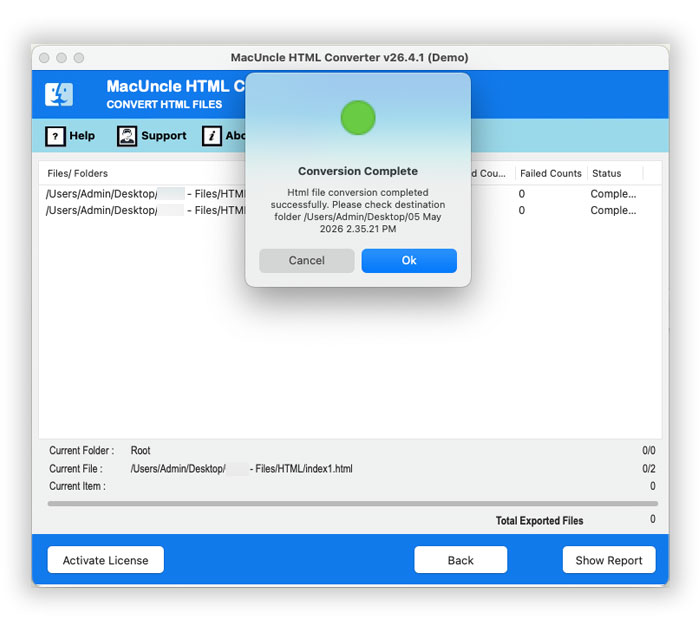
Task: Open the Help toolbar label
Action: click(82, 135)
